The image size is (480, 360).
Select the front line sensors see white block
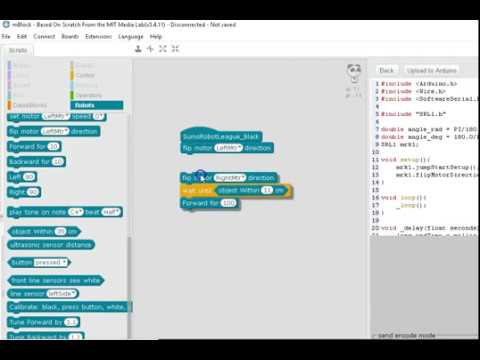pos(56,280)
